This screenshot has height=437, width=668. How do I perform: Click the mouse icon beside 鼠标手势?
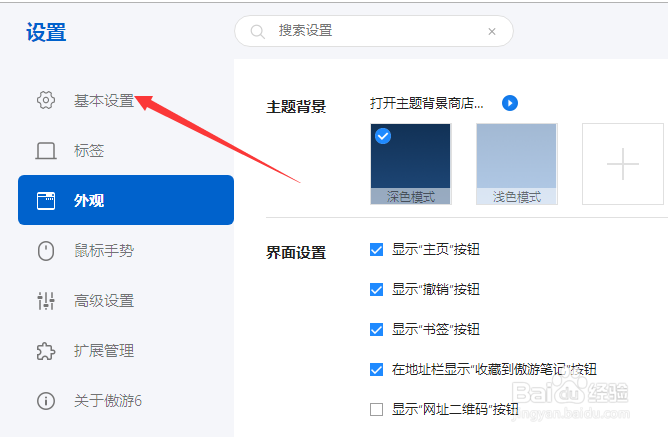pyautogui.click(x=45, y=251)
